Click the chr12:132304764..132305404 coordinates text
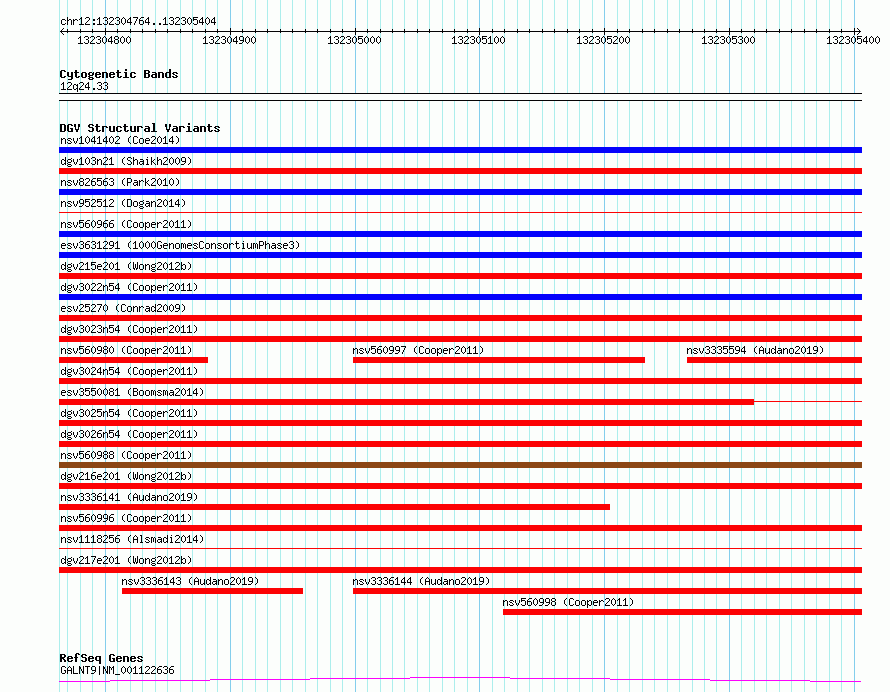The width and height of the screenshot is (890, 692). [138, 22]
